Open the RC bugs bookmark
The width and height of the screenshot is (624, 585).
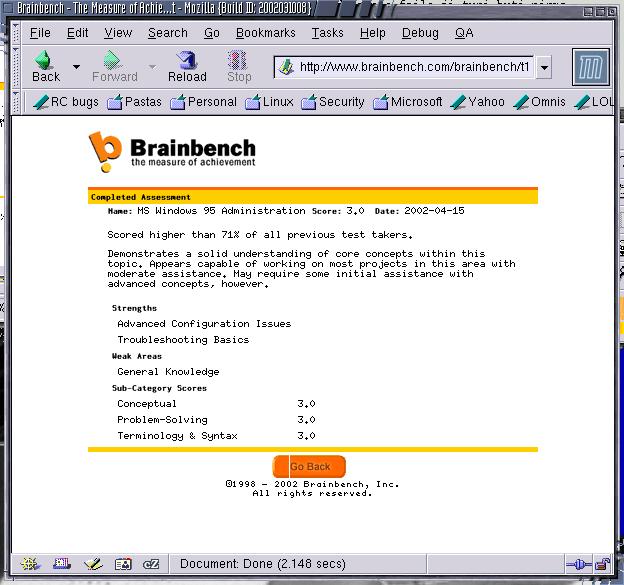(66, 102)
